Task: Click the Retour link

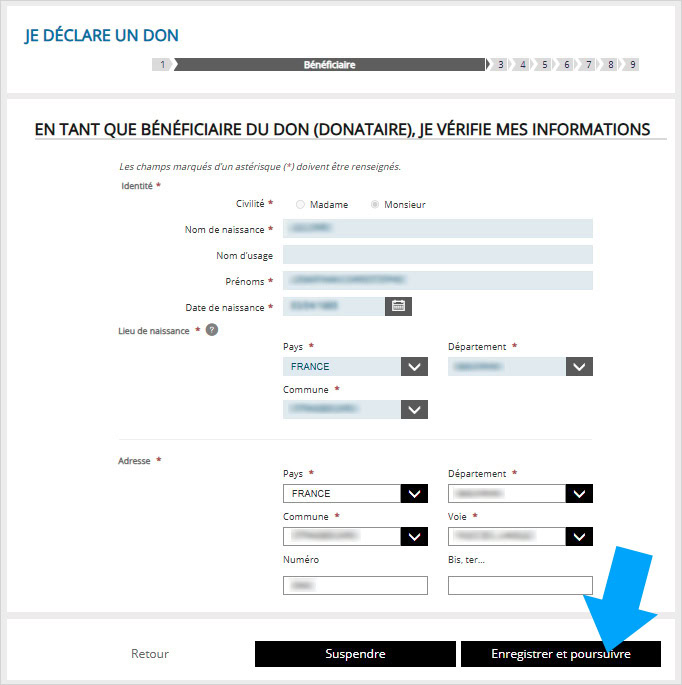Action: click(150, 654)
